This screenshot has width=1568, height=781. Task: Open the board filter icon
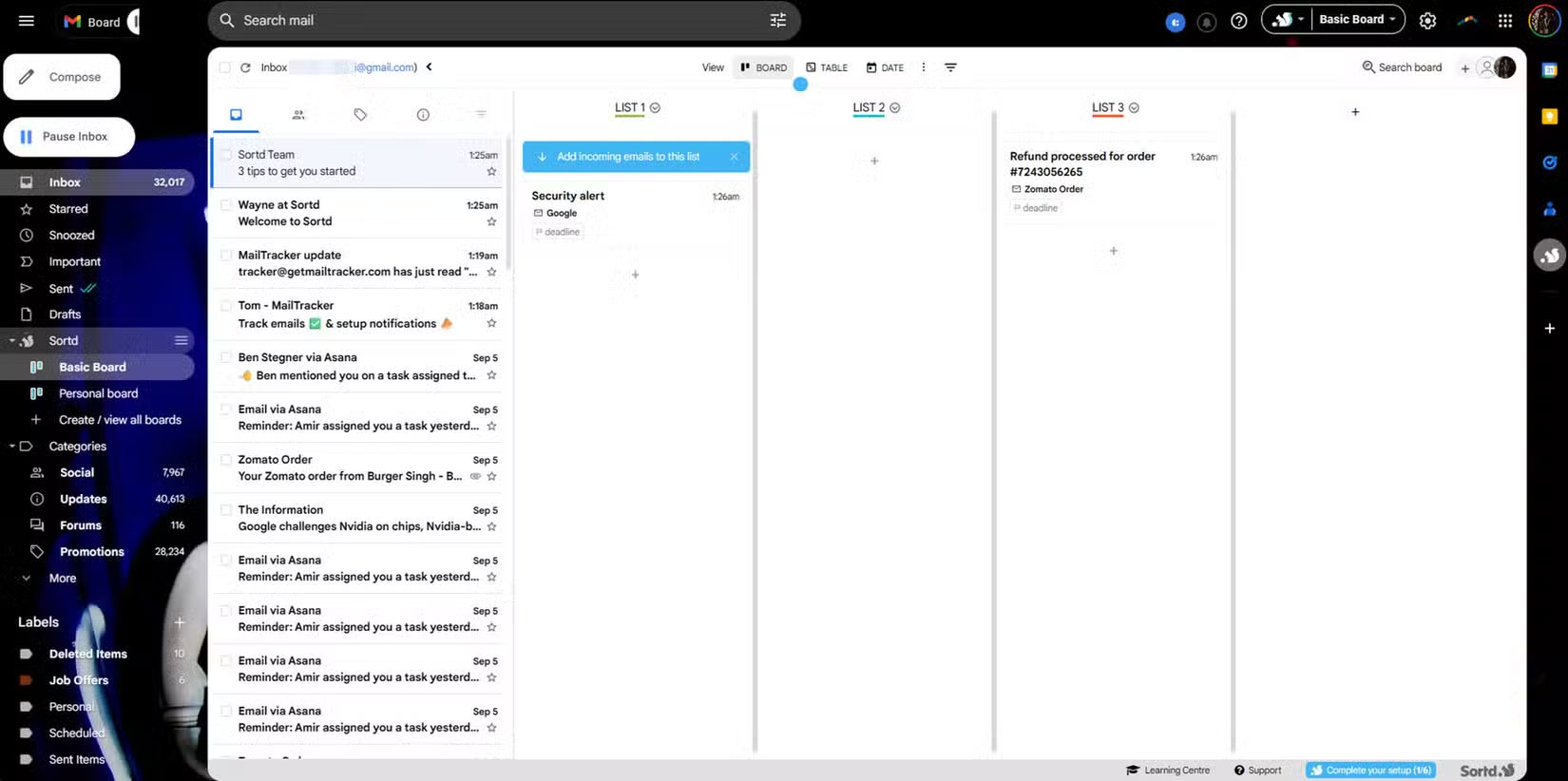950,67
